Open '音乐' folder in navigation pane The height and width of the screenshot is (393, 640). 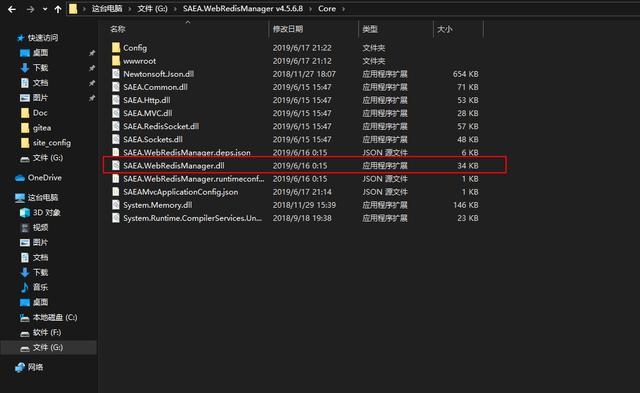pyautogui.click(x=40, y=287)
